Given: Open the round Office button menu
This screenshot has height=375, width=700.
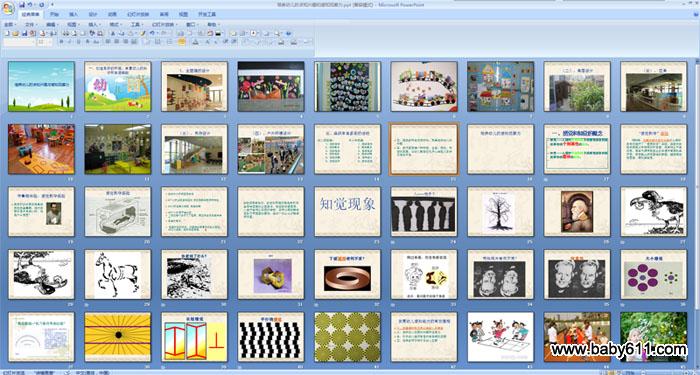Looking at the screenshot, I should [8, 8].
